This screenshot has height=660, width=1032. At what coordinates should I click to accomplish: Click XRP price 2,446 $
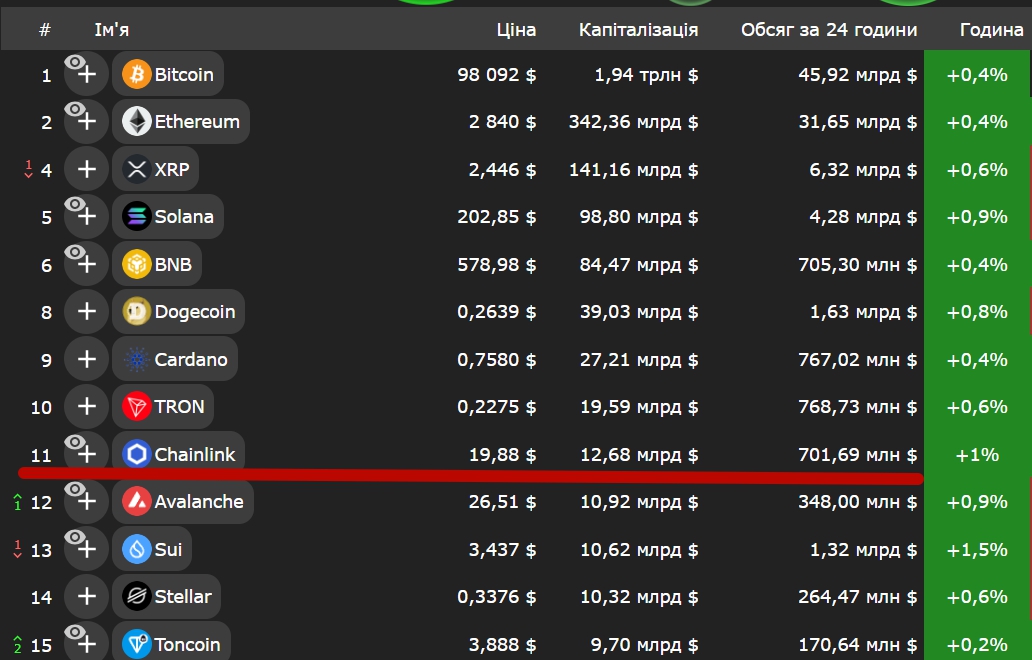point(502,170)
